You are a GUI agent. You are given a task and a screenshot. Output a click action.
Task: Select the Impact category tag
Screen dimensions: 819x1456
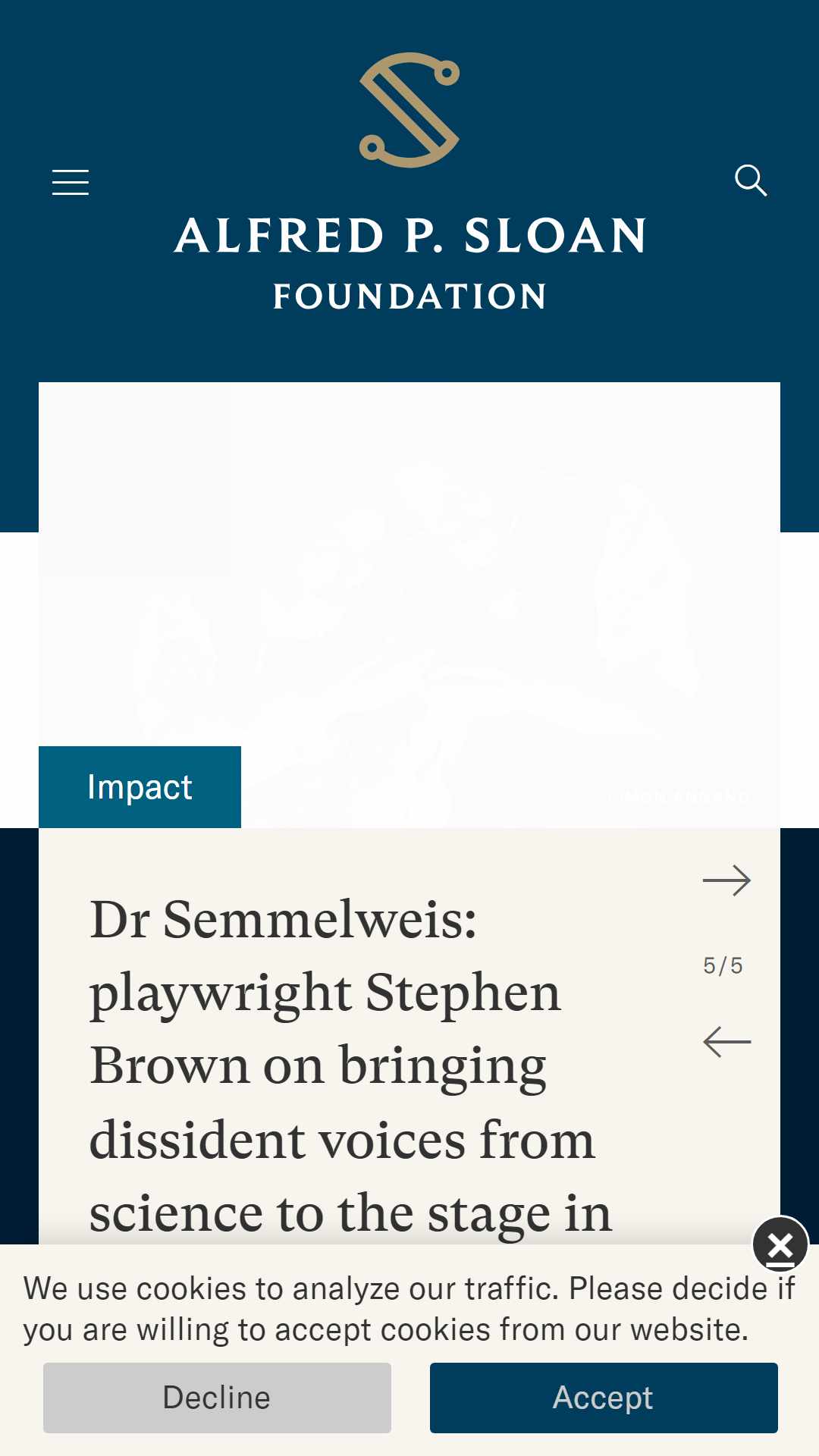[140, 787]
